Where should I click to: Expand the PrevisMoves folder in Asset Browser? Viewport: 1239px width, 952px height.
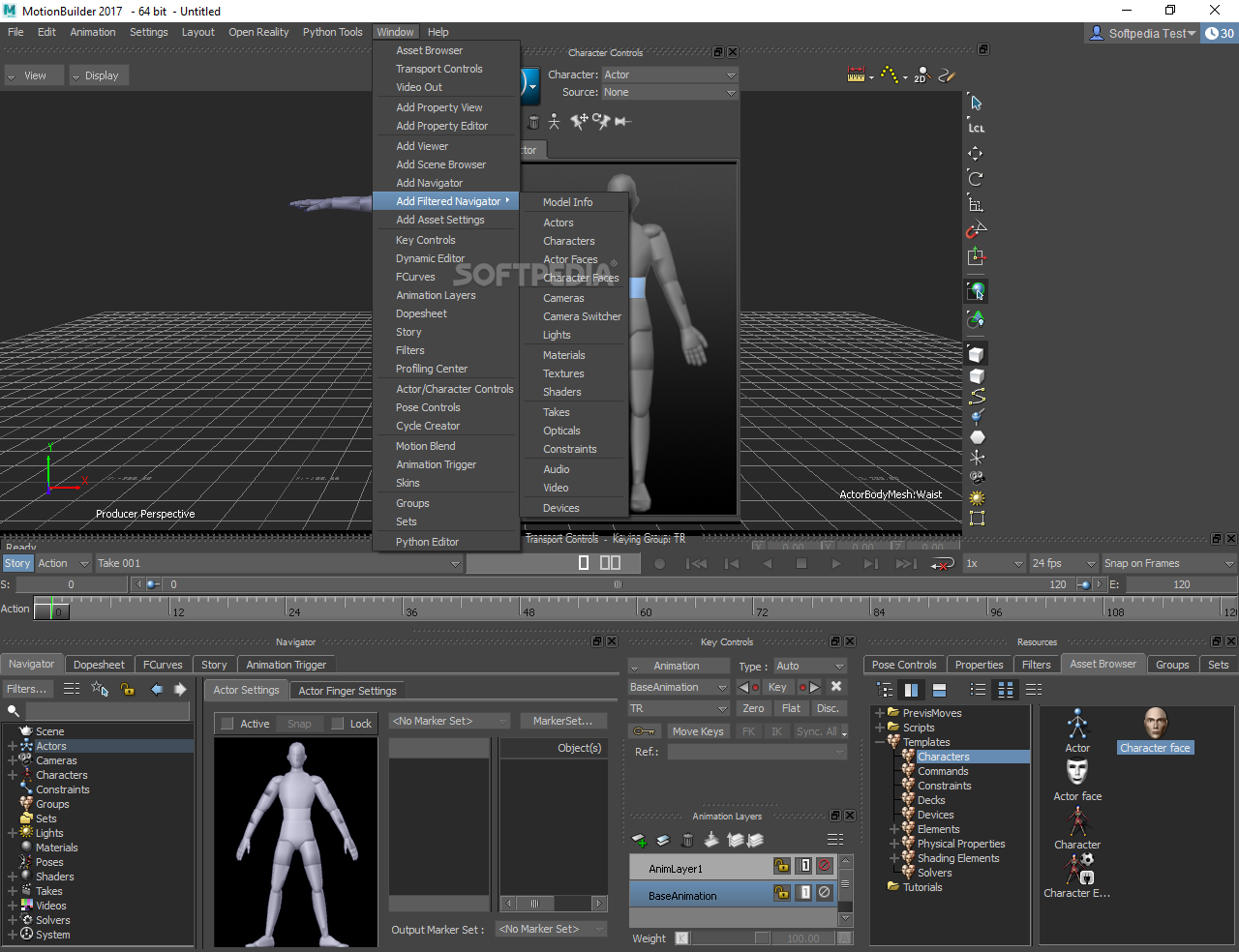pyautogui.click(x=879, y=713)
